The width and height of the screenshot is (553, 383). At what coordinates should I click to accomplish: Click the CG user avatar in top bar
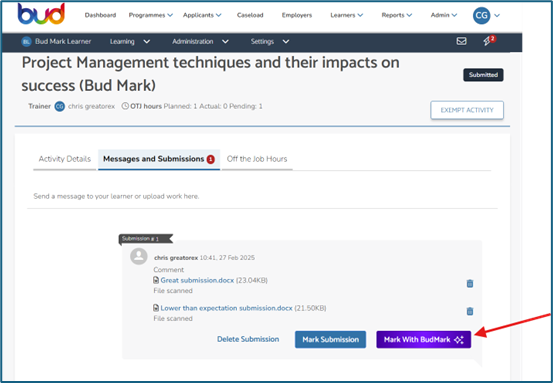481,16
